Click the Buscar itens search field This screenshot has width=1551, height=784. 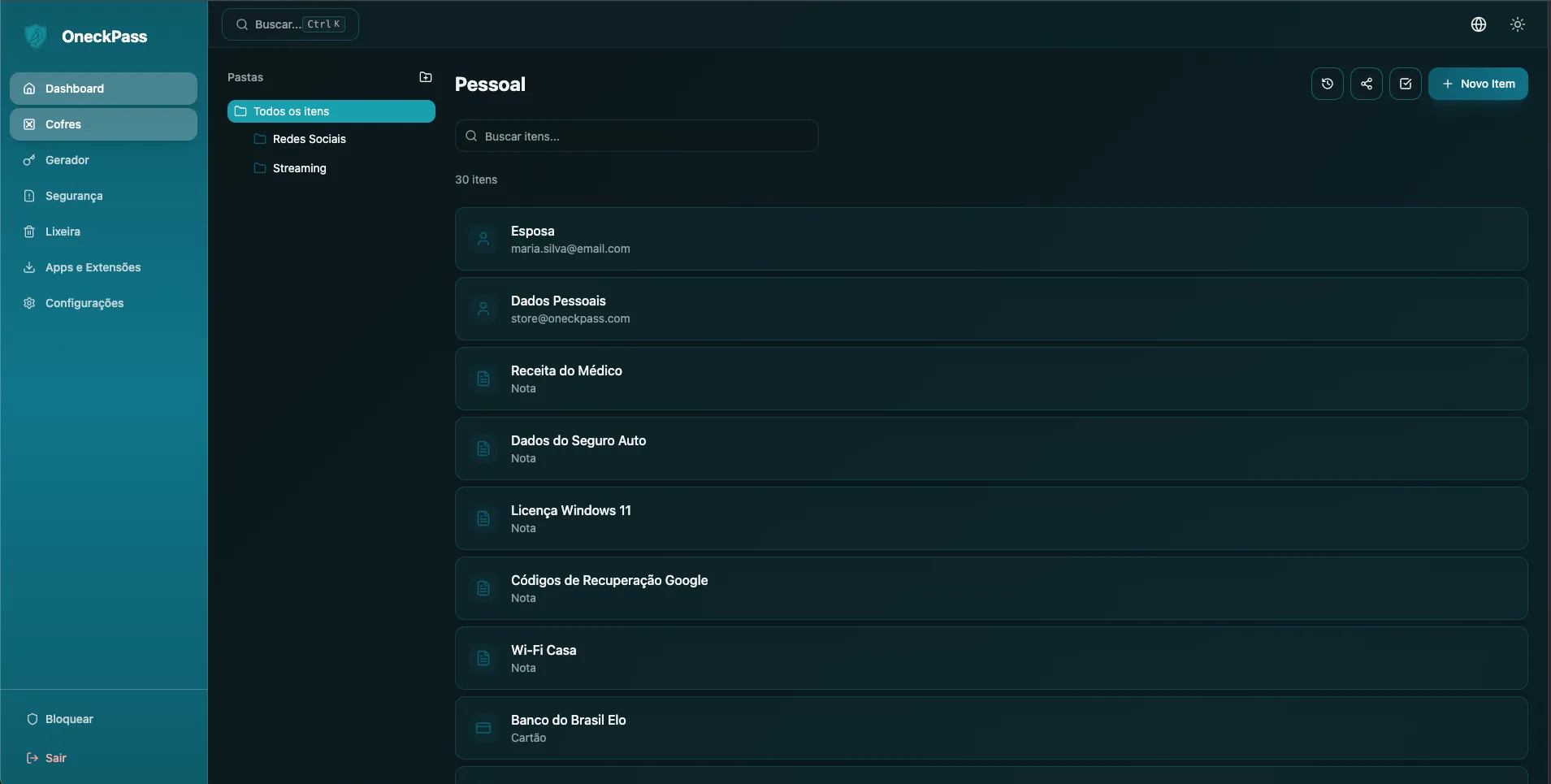[x=636, y=136]
